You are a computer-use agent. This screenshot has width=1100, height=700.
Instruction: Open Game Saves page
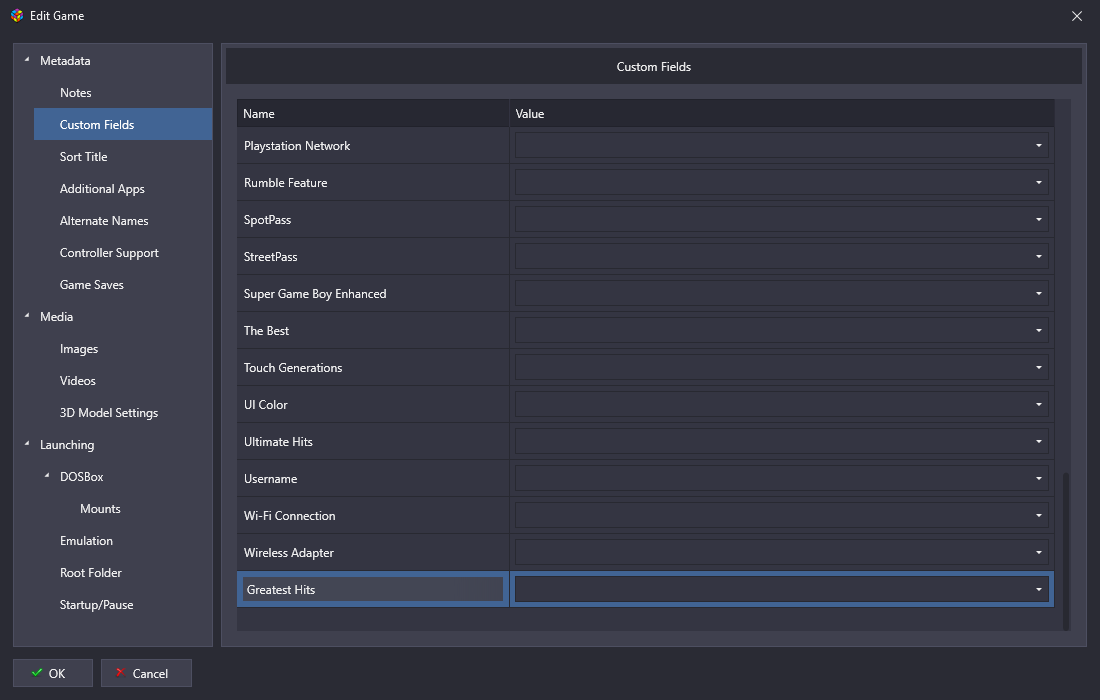click(91, 285)
